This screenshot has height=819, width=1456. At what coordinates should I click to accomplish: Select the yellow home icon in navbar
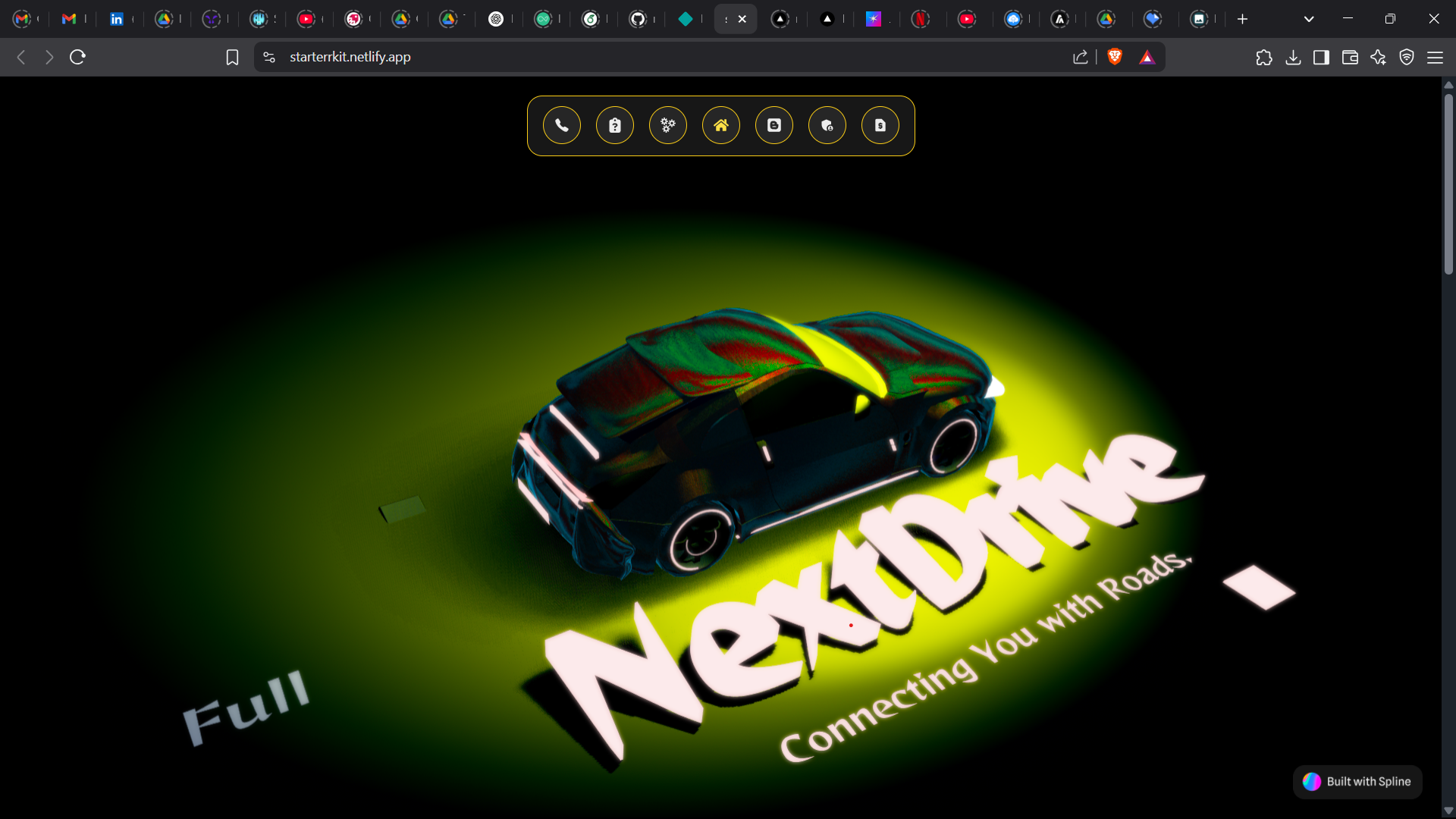tap(721, 126)
